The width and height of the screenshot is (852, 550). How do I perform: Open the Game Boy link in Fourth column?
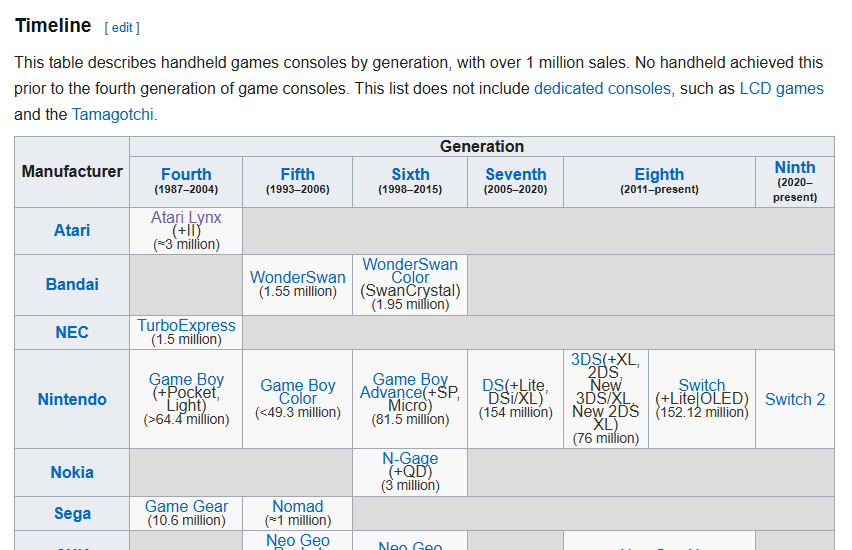pyautogui.click(x=186, y=379)
